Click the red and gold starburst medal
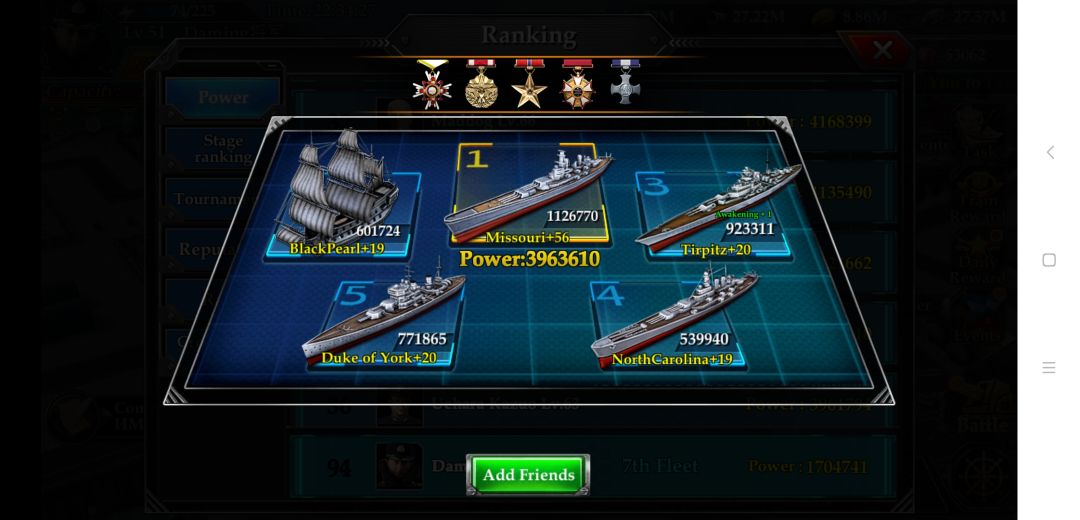 point(577,84)
